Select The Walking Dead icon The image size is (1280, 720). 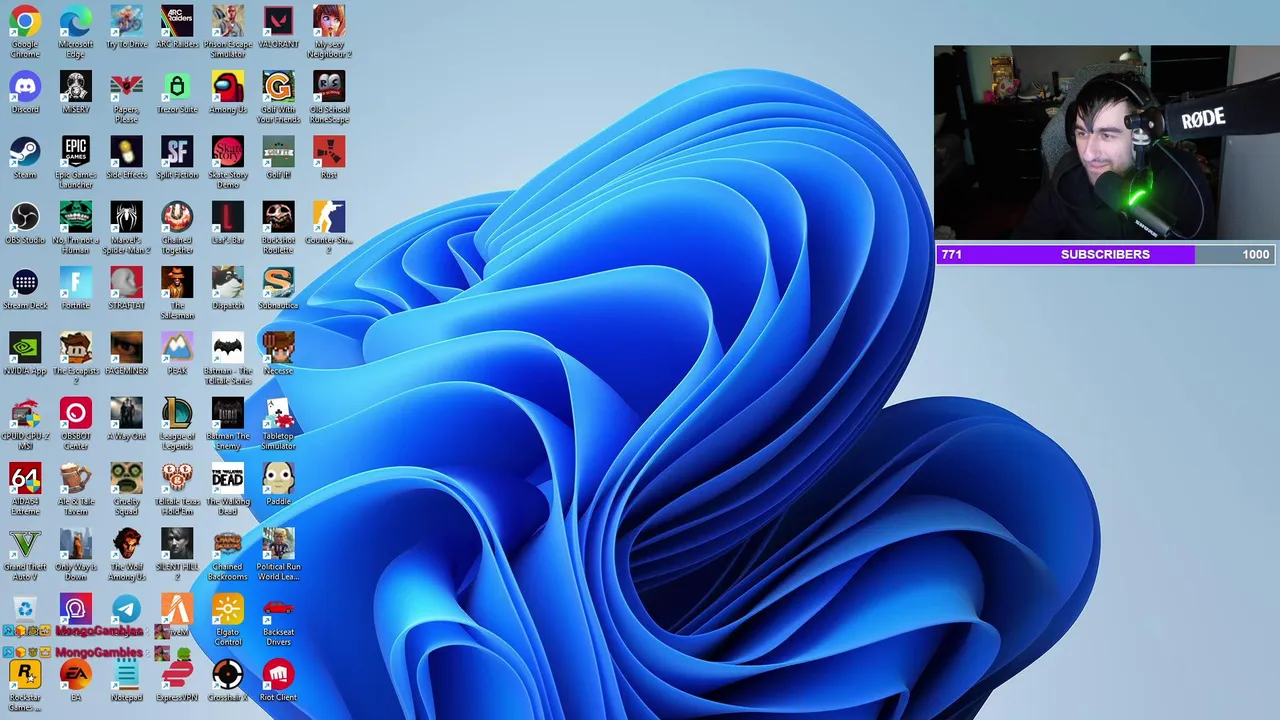(x=228, y=479)
